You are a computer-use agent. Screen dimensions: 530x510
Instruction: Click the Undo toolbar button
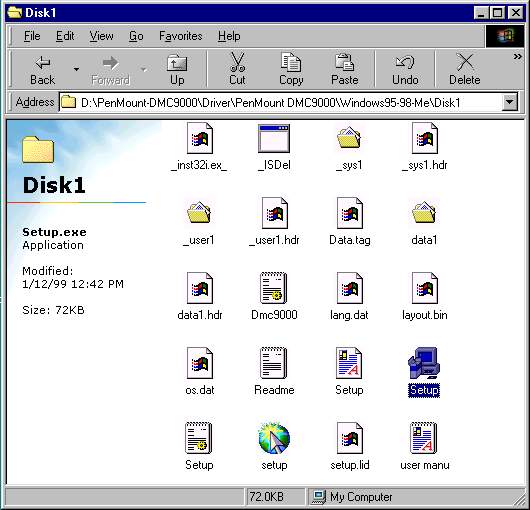405,69
